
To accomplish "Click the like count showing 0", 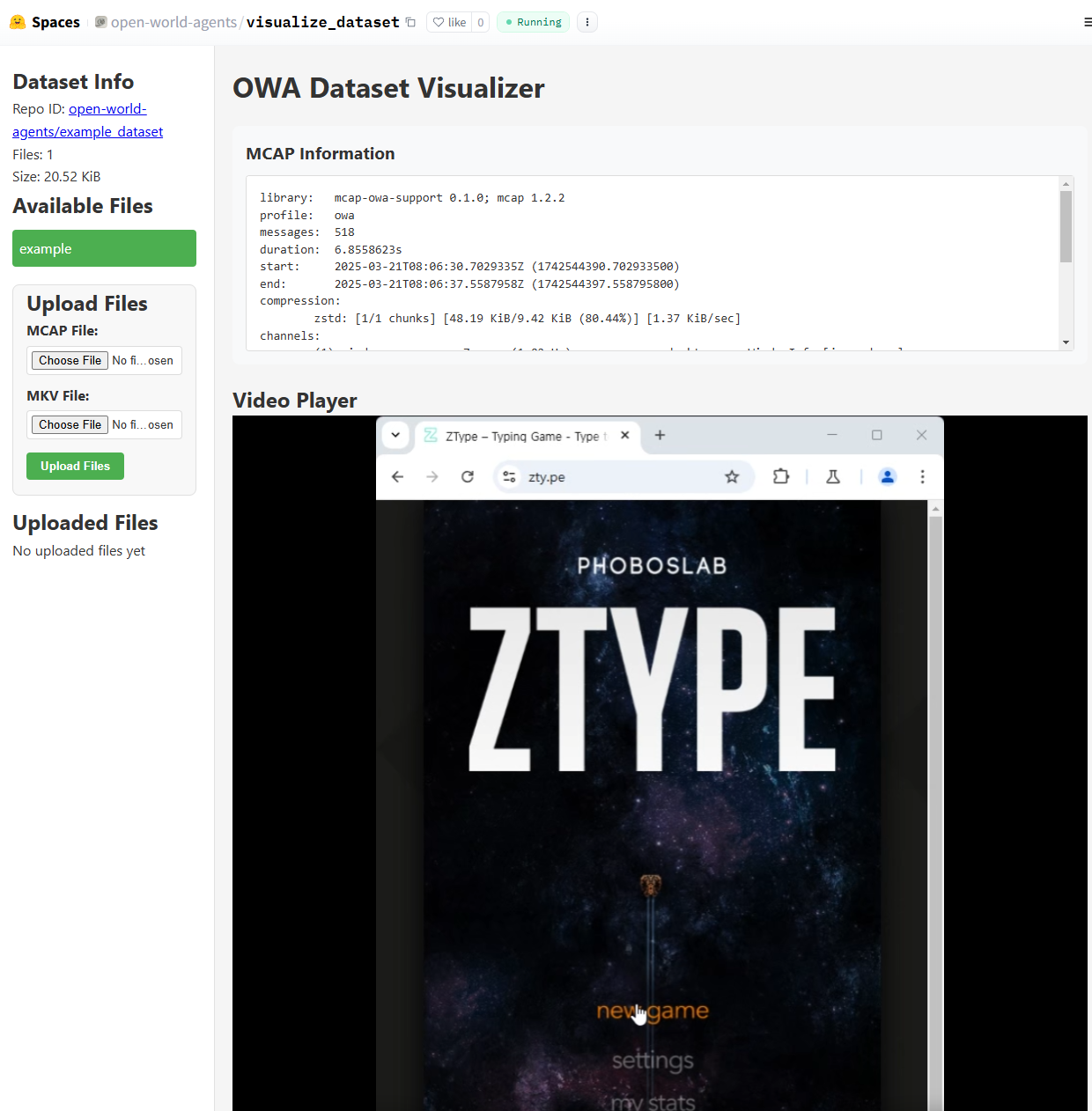I will [x=481, y=22].
